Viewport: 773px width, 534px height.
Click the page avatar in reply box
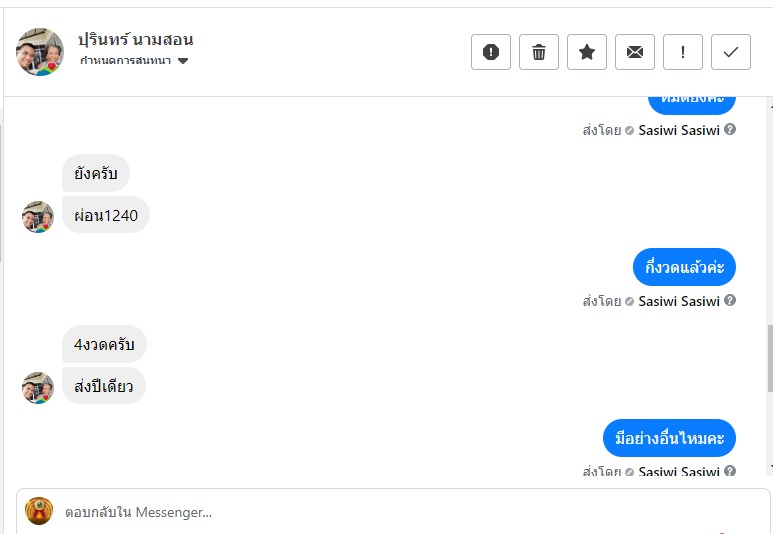pyautogui.click(x=39, y=511)
